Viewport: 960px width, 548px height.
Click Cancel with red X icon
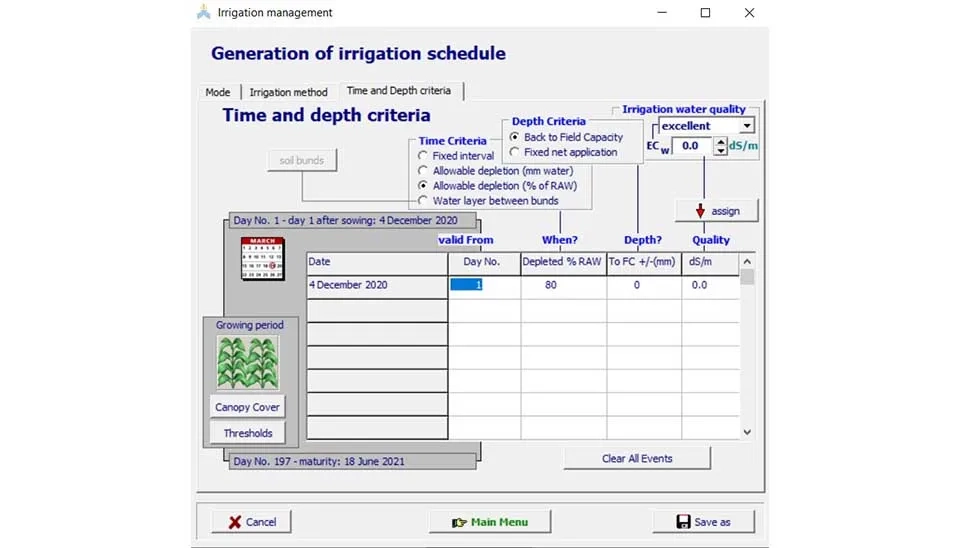[x=251, y=522]
